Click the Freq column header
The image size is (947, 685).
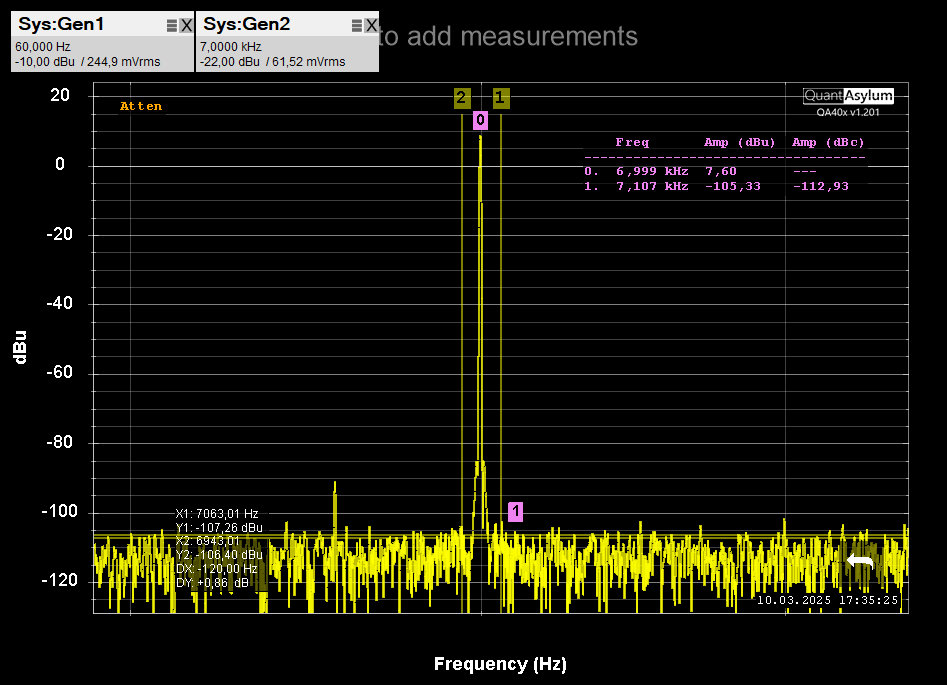[632, 143]
